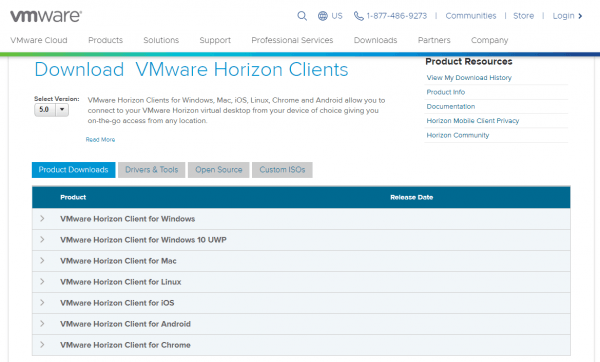The width and height of the screenshot is (600, 362).
Task: Click the Login link
Action: (563, 16)
